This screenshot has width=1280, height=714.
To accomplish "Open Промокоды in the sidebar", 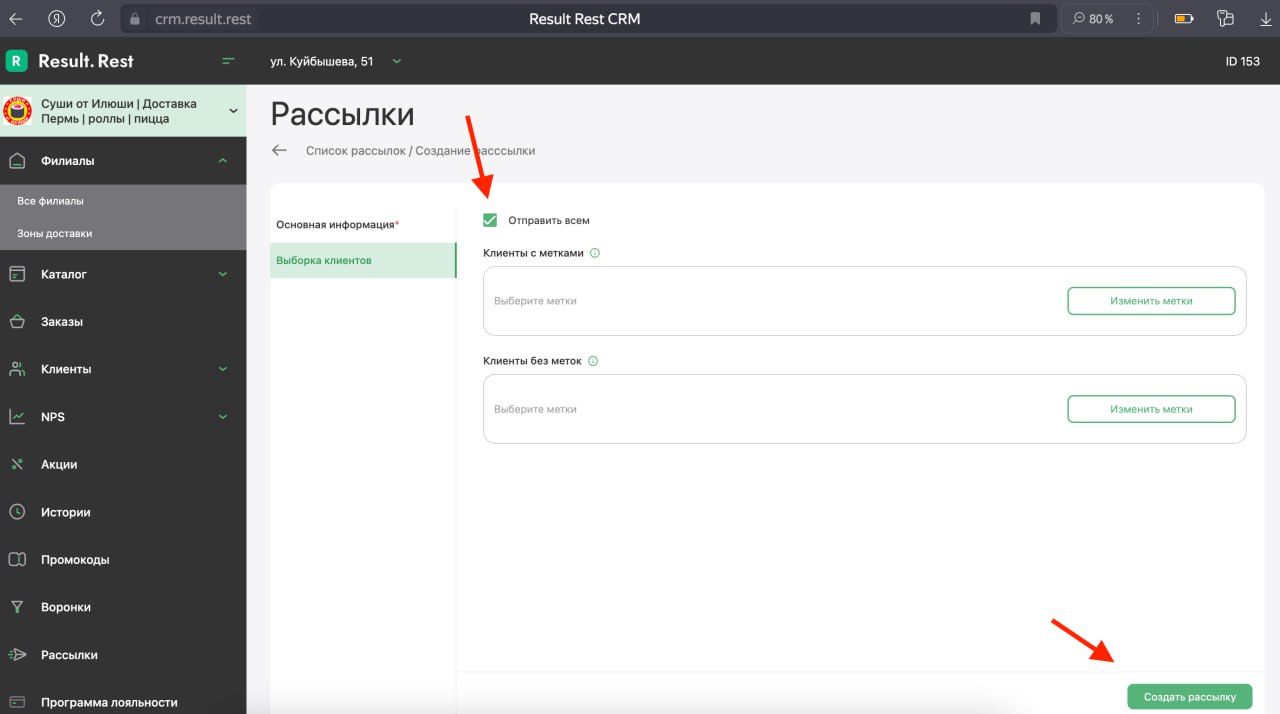I will coord(75,560).
